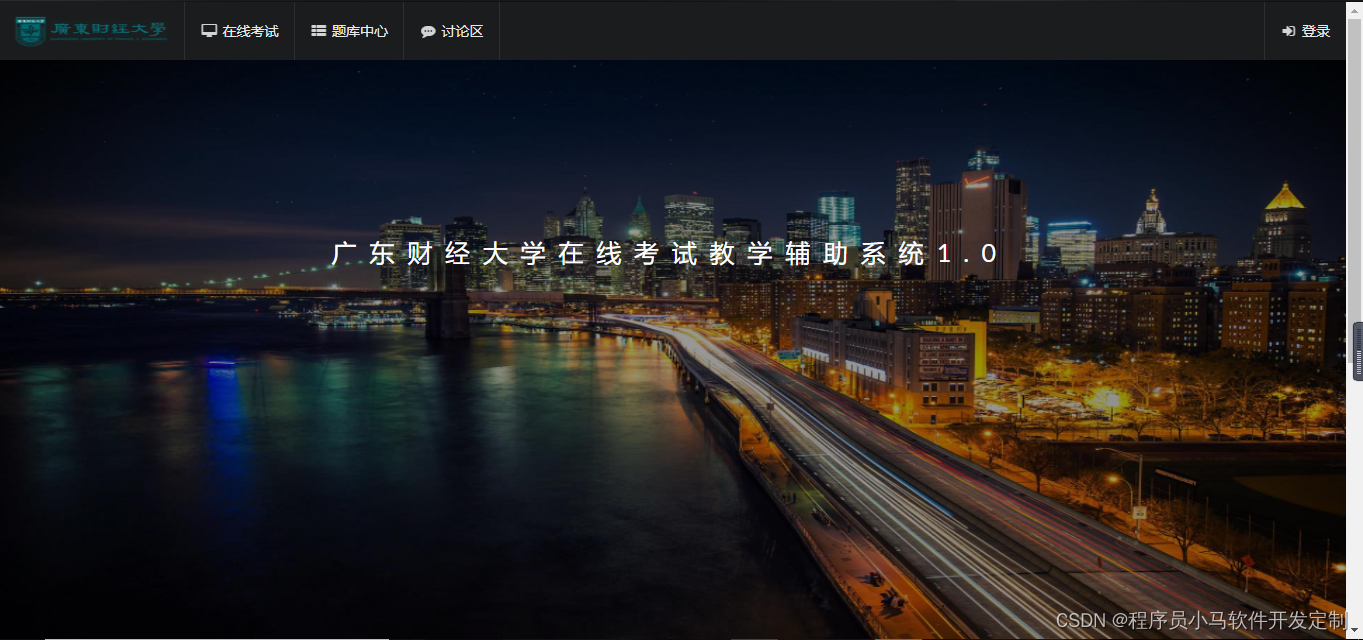
Task: Select the list icon next to 题库中心
Action: tap(318, 30)
